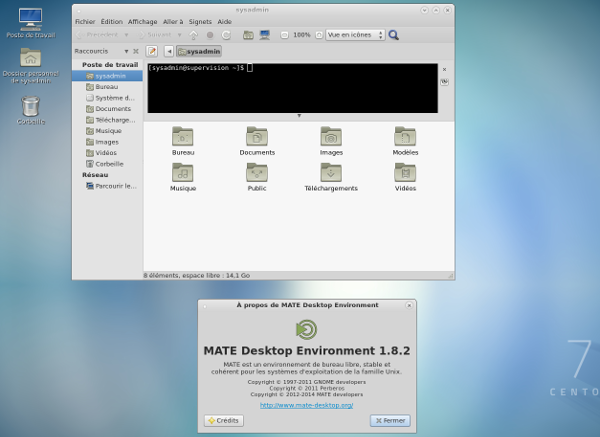Click the search magnifier icon in toolbar

[393, 35]
